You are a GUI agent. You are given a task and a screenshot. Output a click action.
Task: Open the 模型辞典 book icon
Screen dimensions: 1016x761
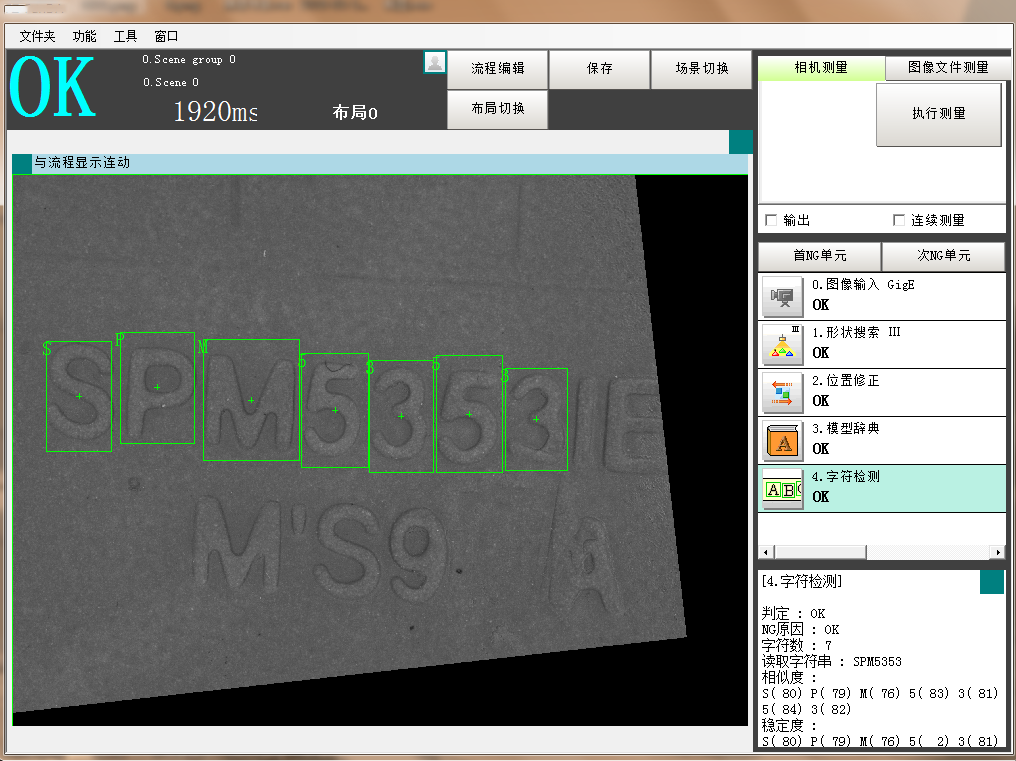click(783, 441)
